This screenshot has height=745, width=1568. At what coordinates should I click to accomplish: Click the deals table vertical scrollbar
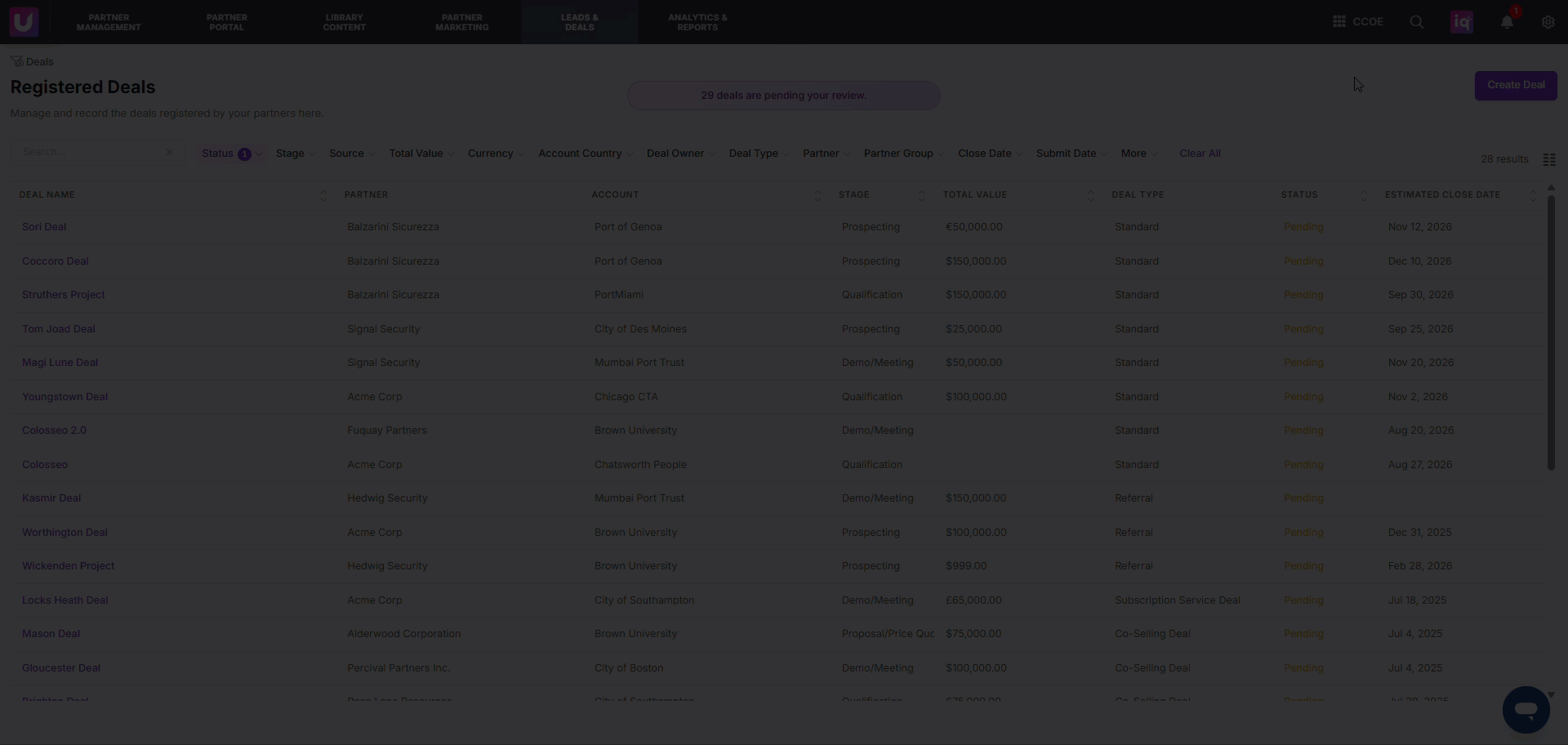[x=1551, y=332]
